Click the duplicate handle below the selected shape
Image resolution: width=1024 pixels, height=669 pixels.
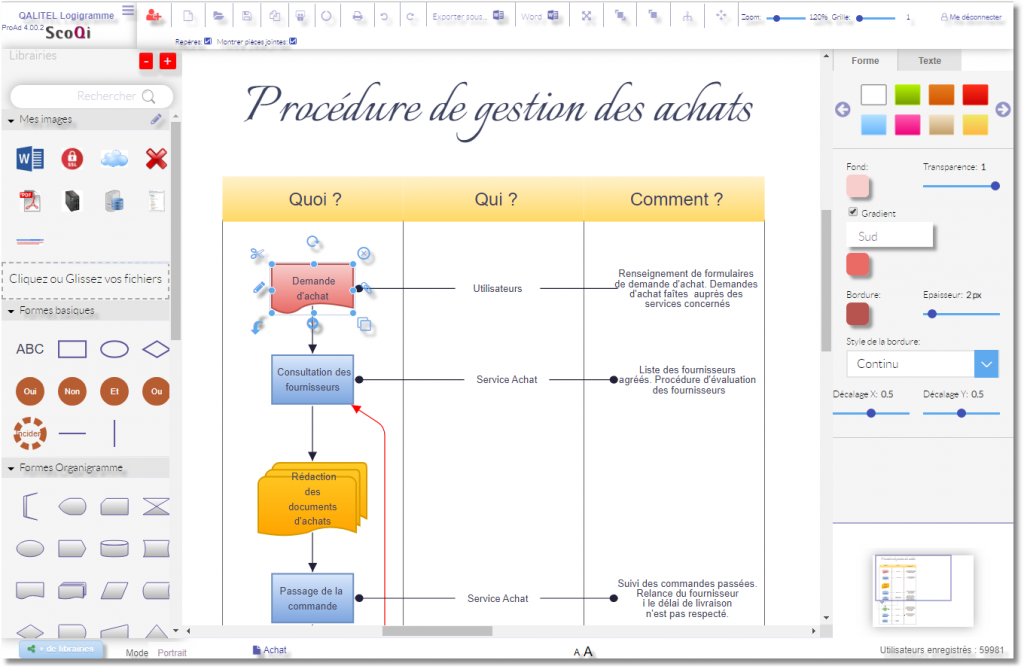[x=364, y=324]
